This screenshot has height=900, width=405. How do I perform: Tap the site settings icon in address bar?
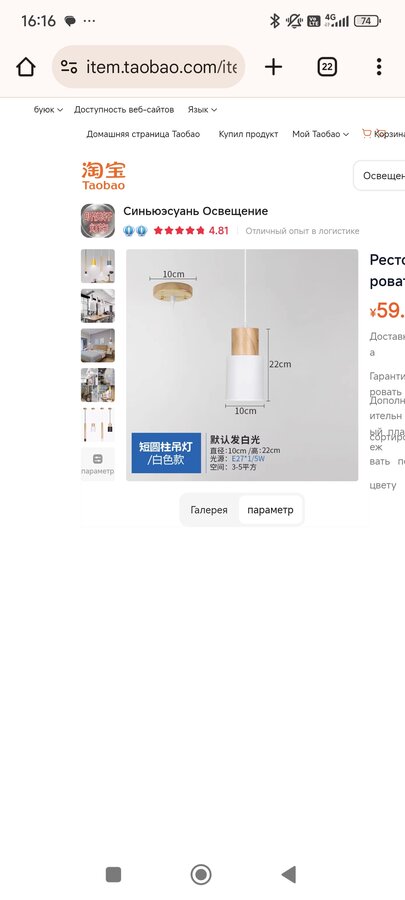(x=69, y=67)
